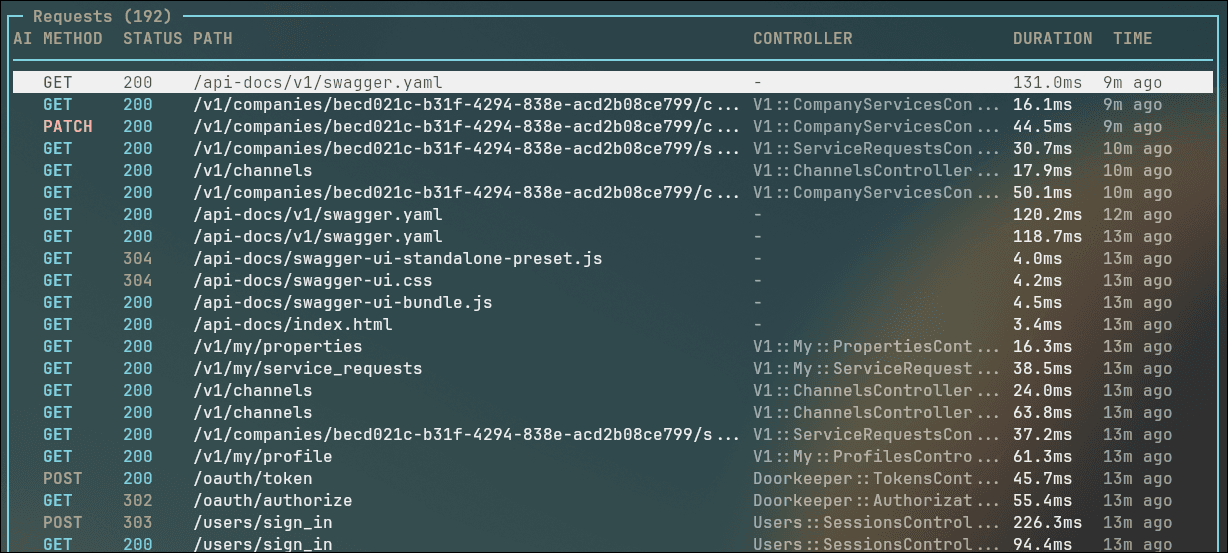Image resolution: width=1228 pixels, height=553 pixels.
Task: Click the AI column header
Action: pyautogui.click(x=23, y=39)
